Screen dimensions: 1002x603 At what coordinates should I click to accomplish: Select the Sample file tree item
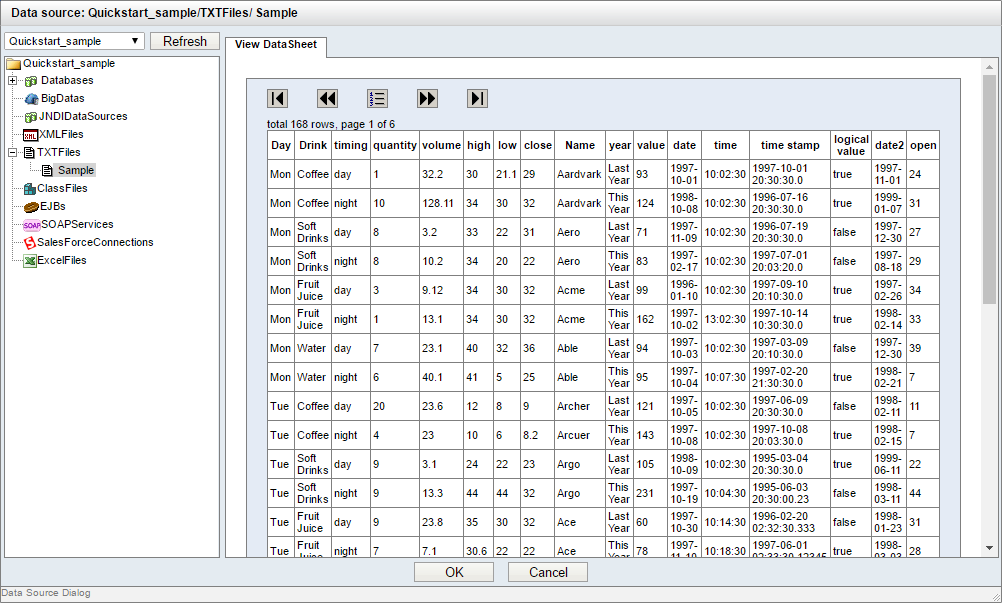[x=76, y=171]
